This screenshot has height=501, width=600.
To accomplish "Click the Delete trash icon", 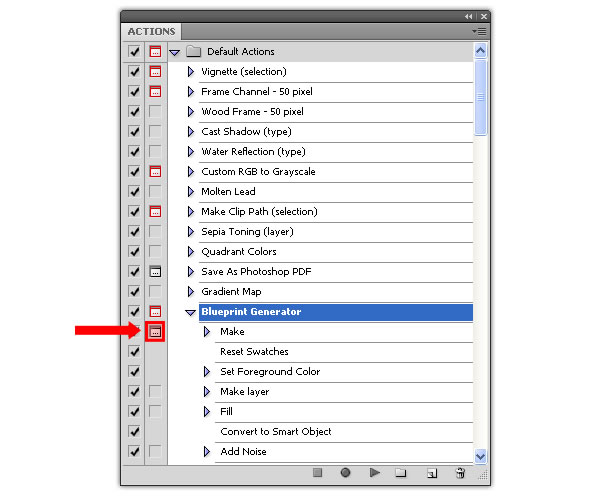I will (460, 473).
